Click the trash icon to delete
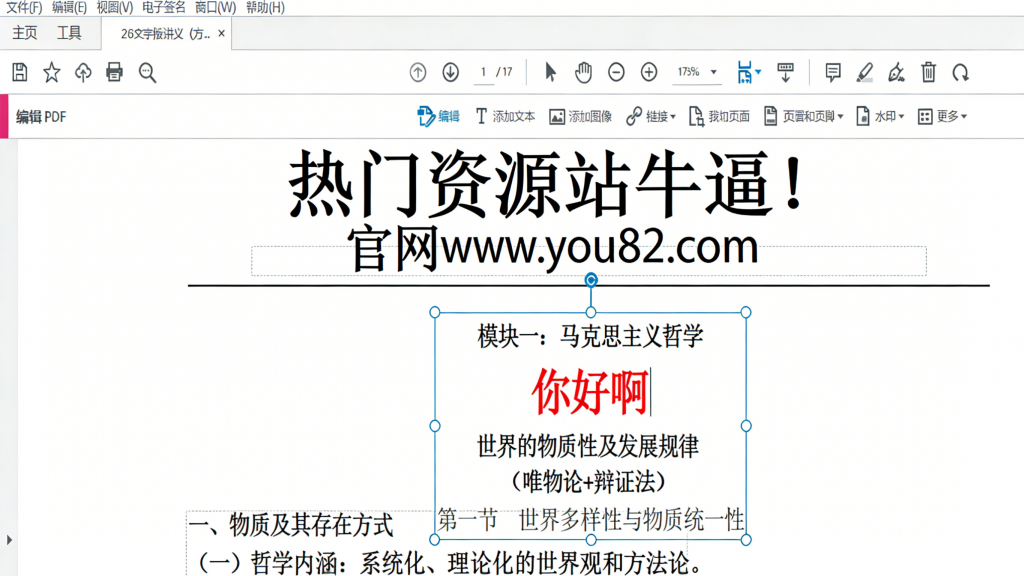1024x576 pixels. pyautogui.click(x=929, y=72)
